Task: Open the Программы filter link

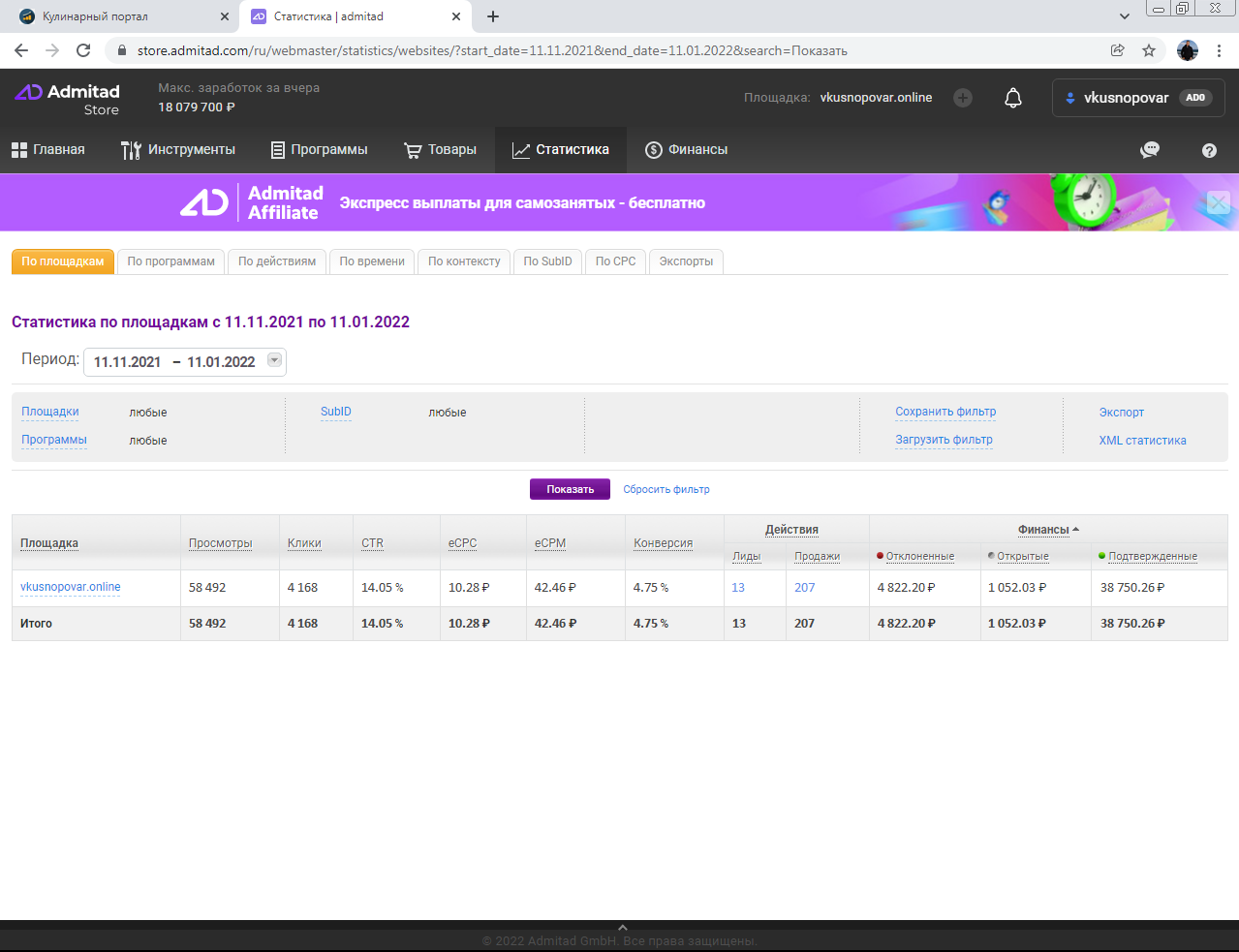Action: tap(54, 440)
